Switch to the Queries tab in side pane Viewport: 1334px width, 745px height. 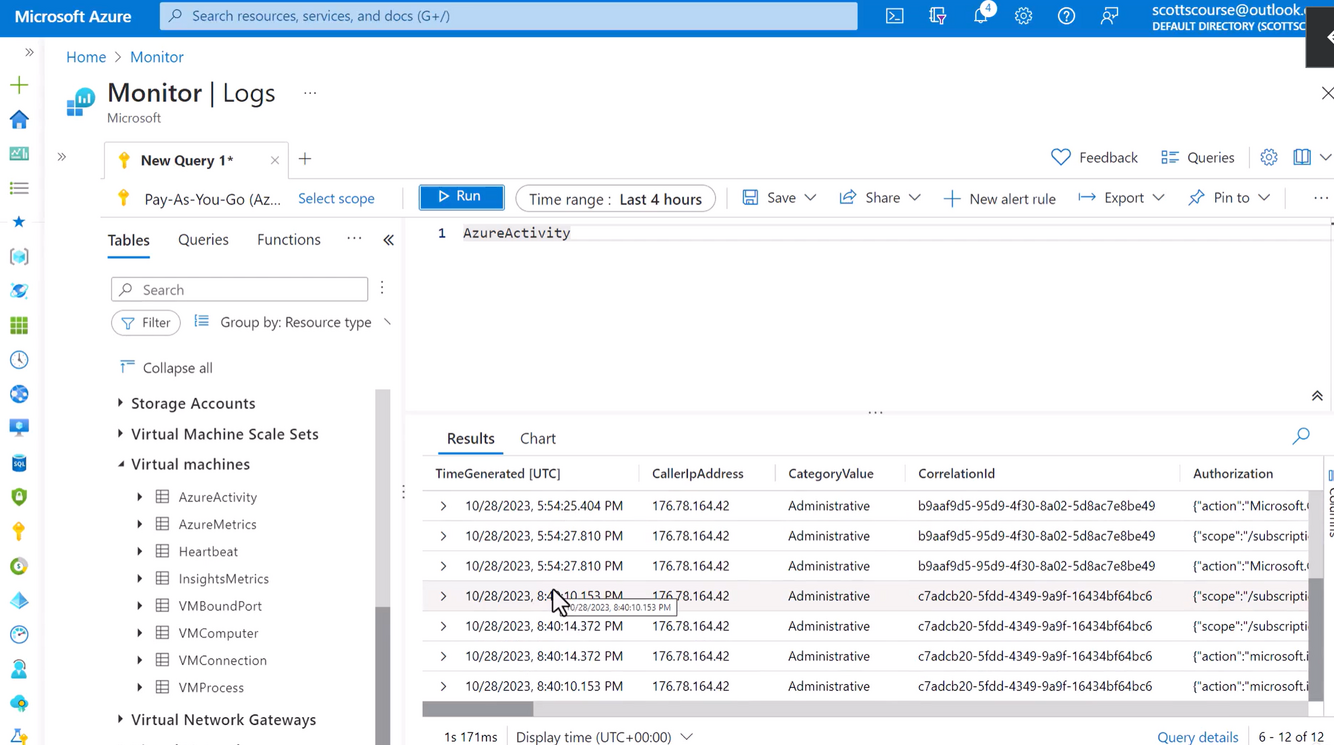tap(203, 240)
